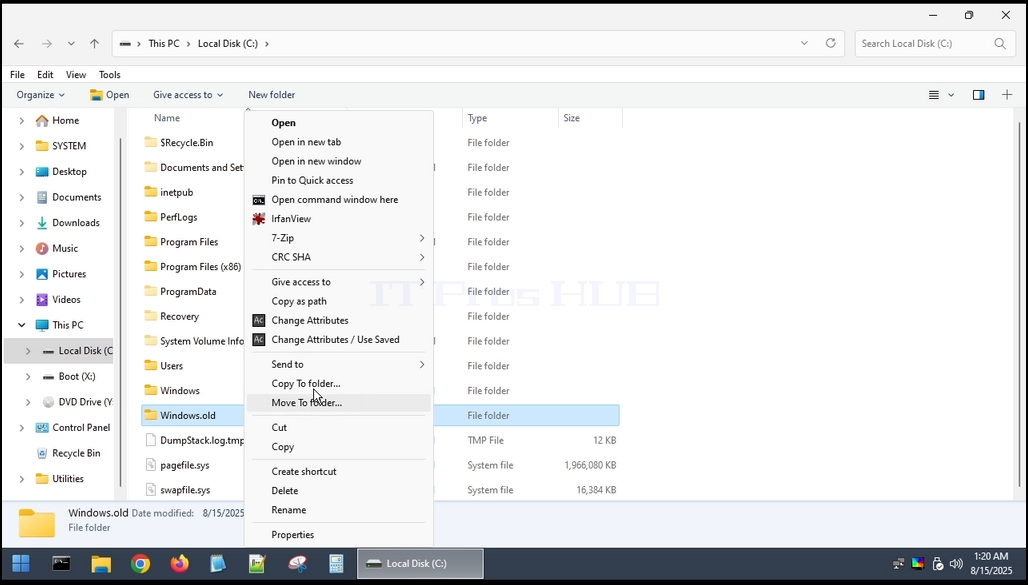Select the inetpub folder
Screen dimensions: 1028x585
tap(169, 192)
